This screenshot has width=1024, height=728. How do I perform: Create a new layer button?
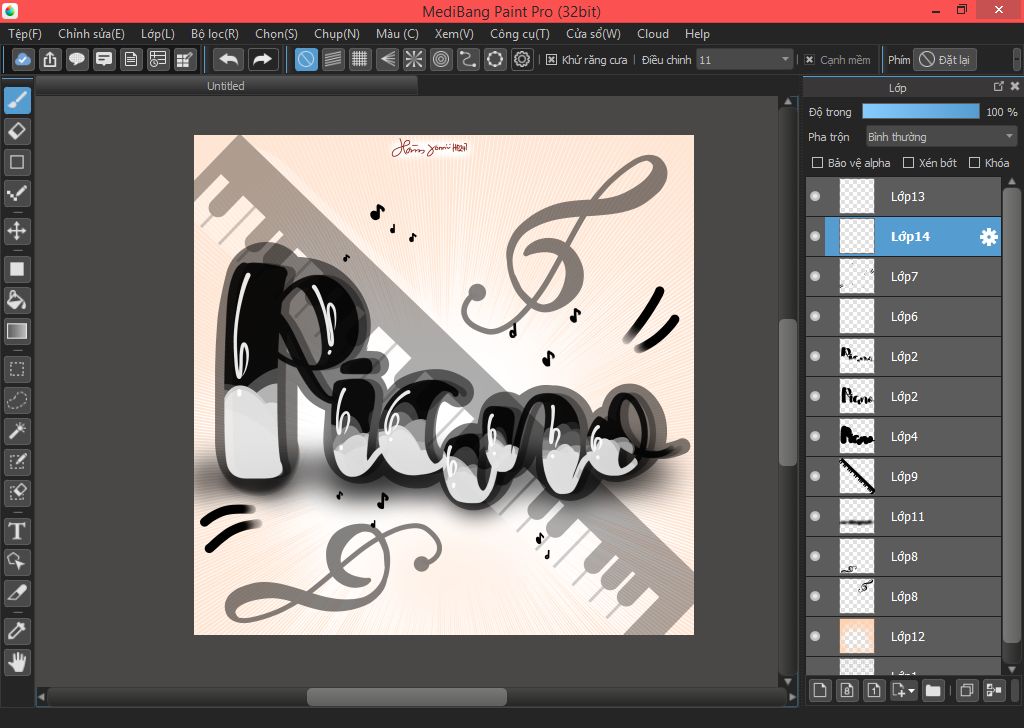coord(820,690)
